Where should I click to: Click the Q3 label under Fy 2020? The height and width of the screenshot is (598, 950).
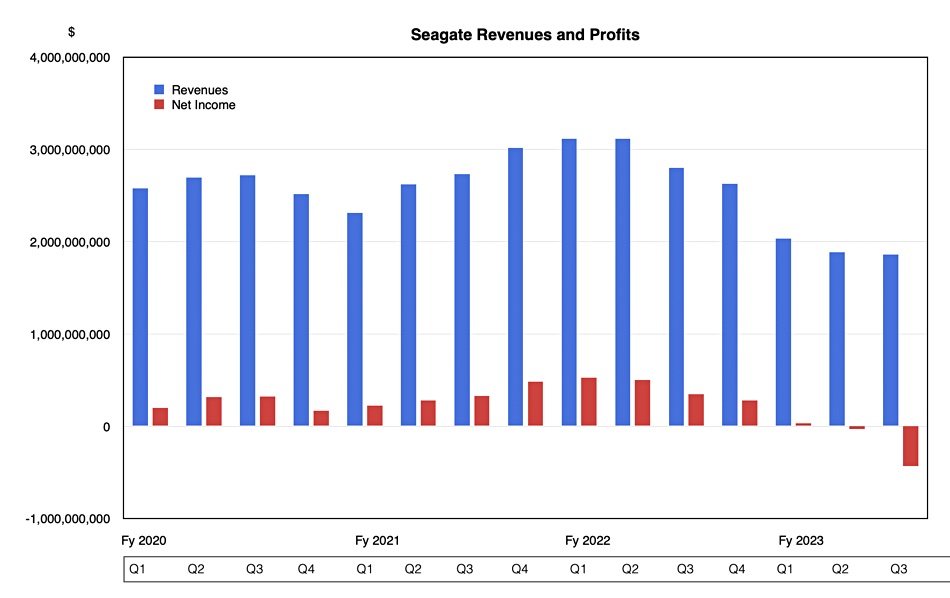pyautogui.click(x=254, y=569)
